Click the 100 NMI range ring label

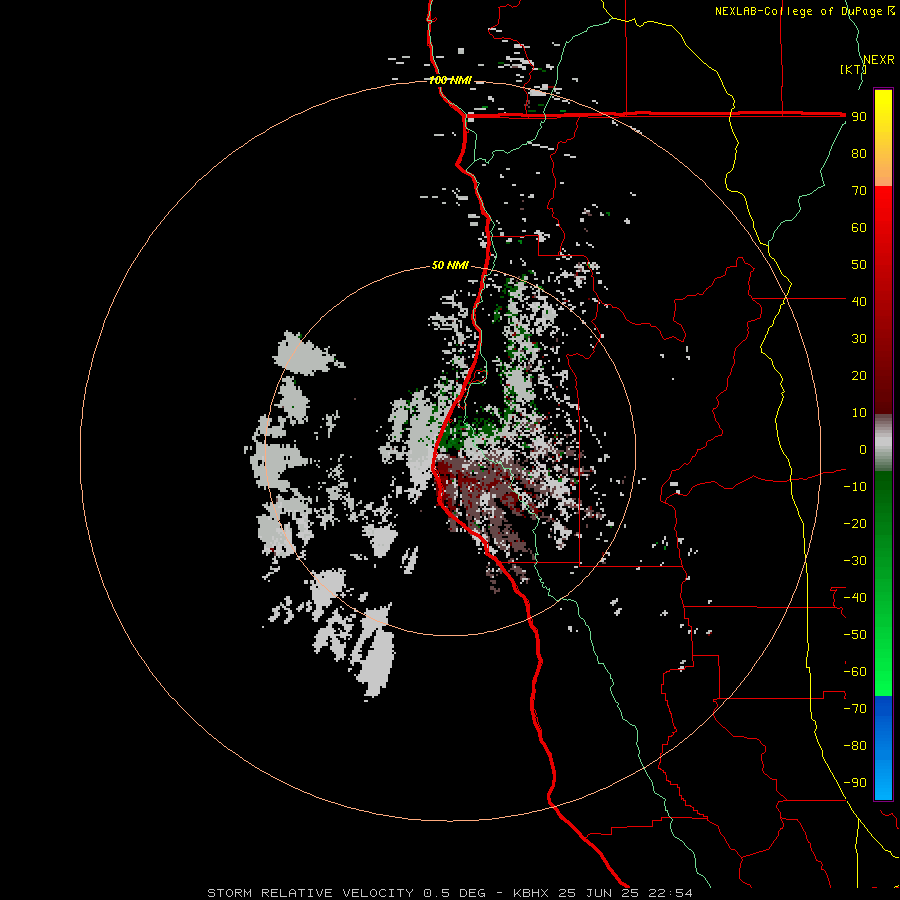[x=450, y=80]
